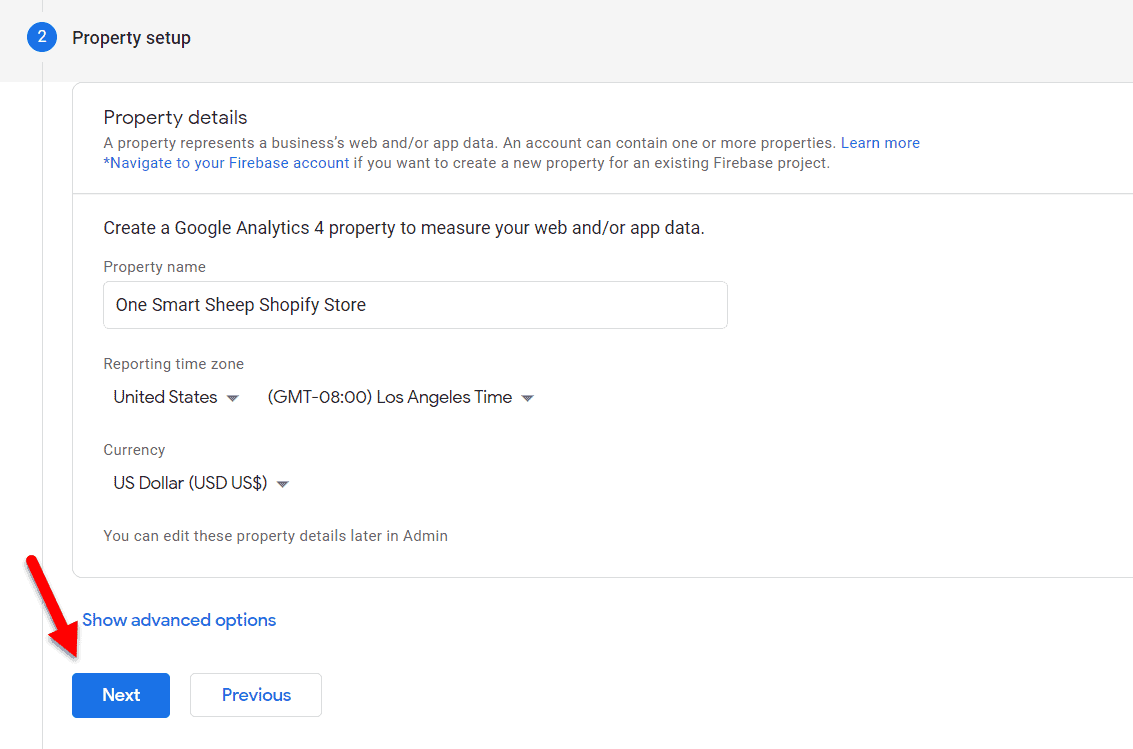Go back with the Previous button
This screenshot has width=1133, height=749.
(x=256, y=695)
